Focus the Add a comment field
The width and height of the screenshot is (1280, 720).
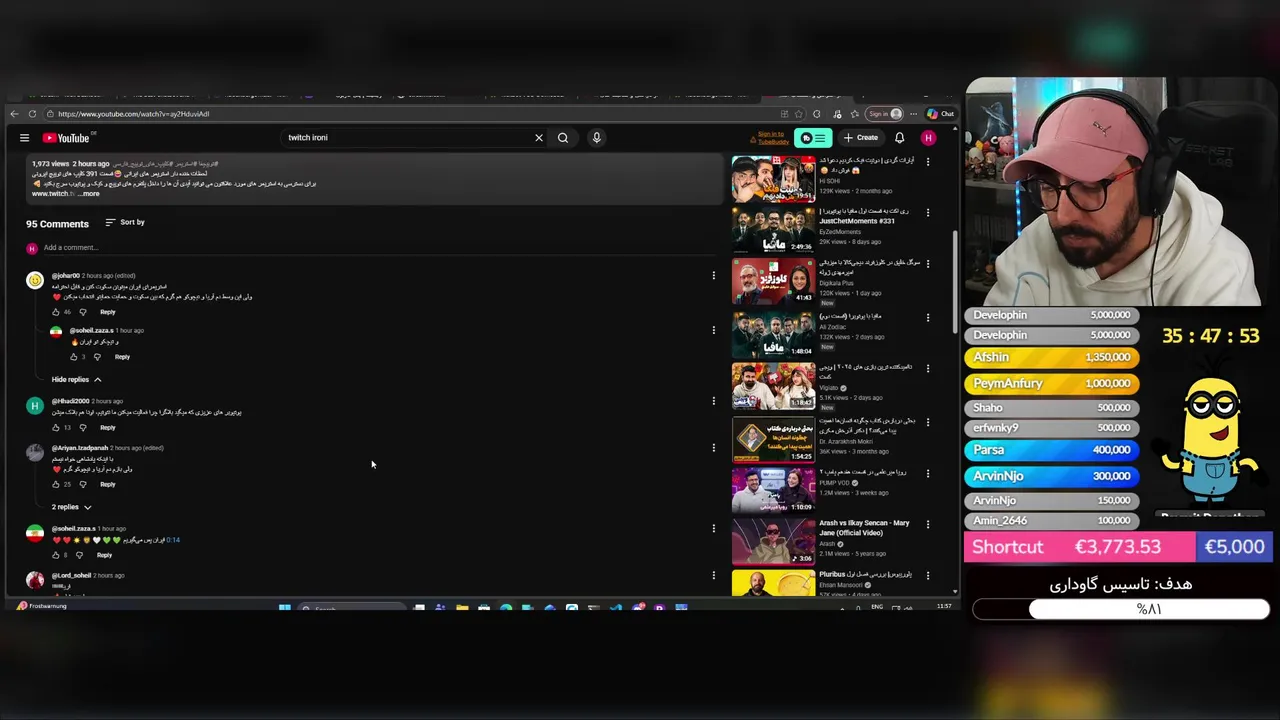(x=380, y=248)
